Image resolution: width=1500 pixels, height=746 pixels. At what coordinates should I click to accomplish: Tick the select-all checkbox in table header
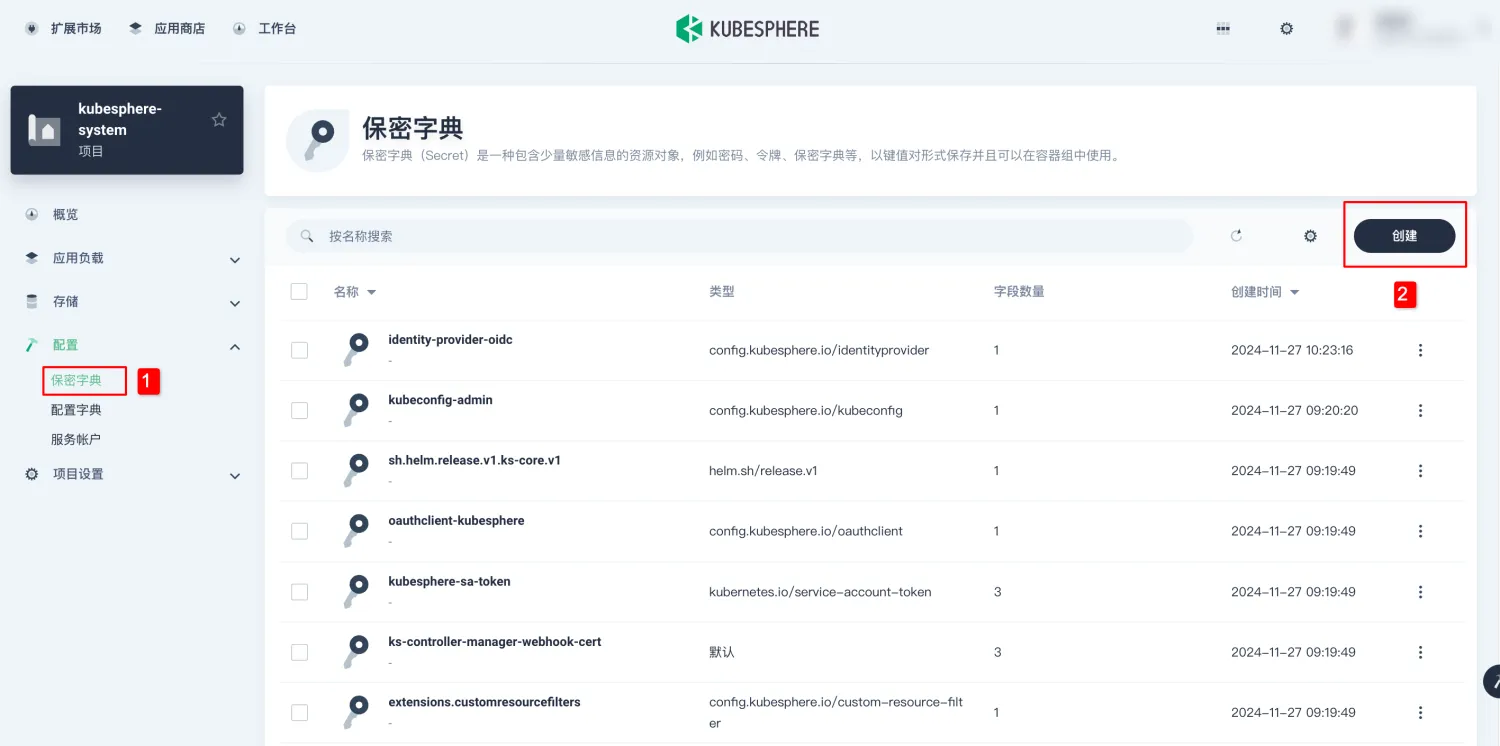[x=299, y=292]
